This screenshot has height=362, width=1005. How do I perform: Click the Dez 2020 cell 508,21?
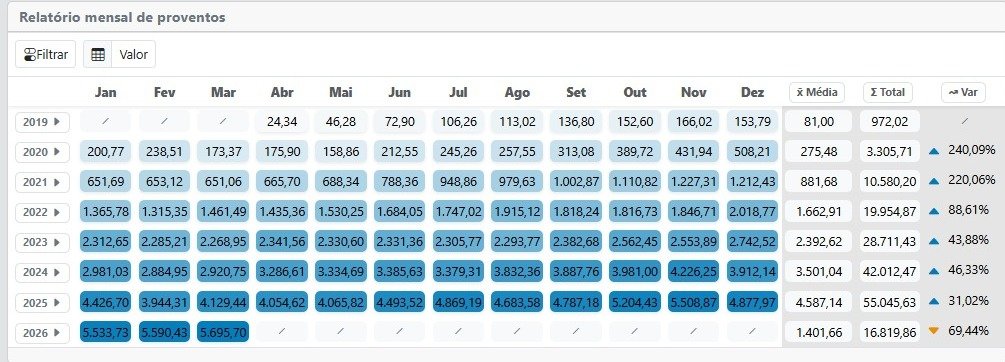(752, 151)
